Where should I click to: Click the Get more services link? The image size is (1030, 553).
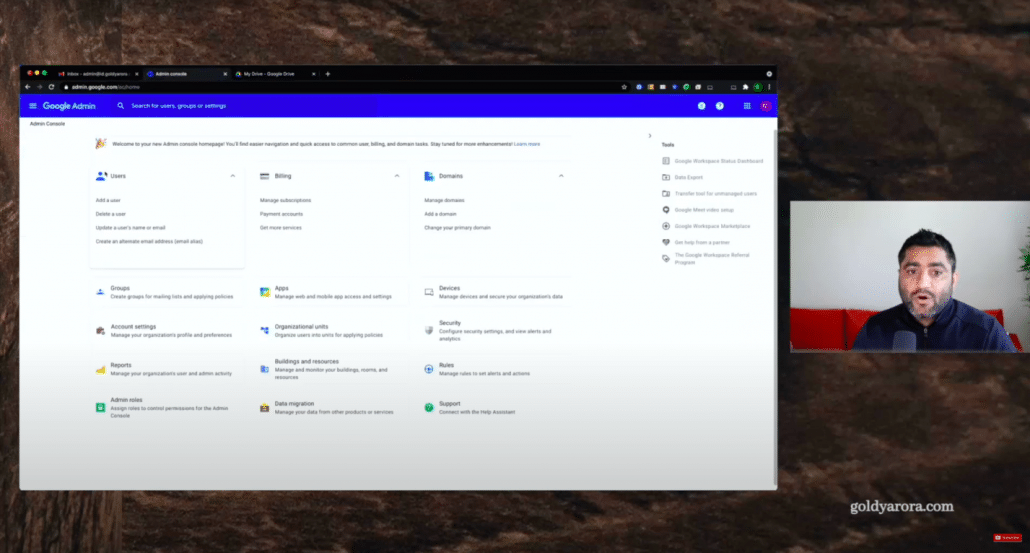tap(280, 228)
